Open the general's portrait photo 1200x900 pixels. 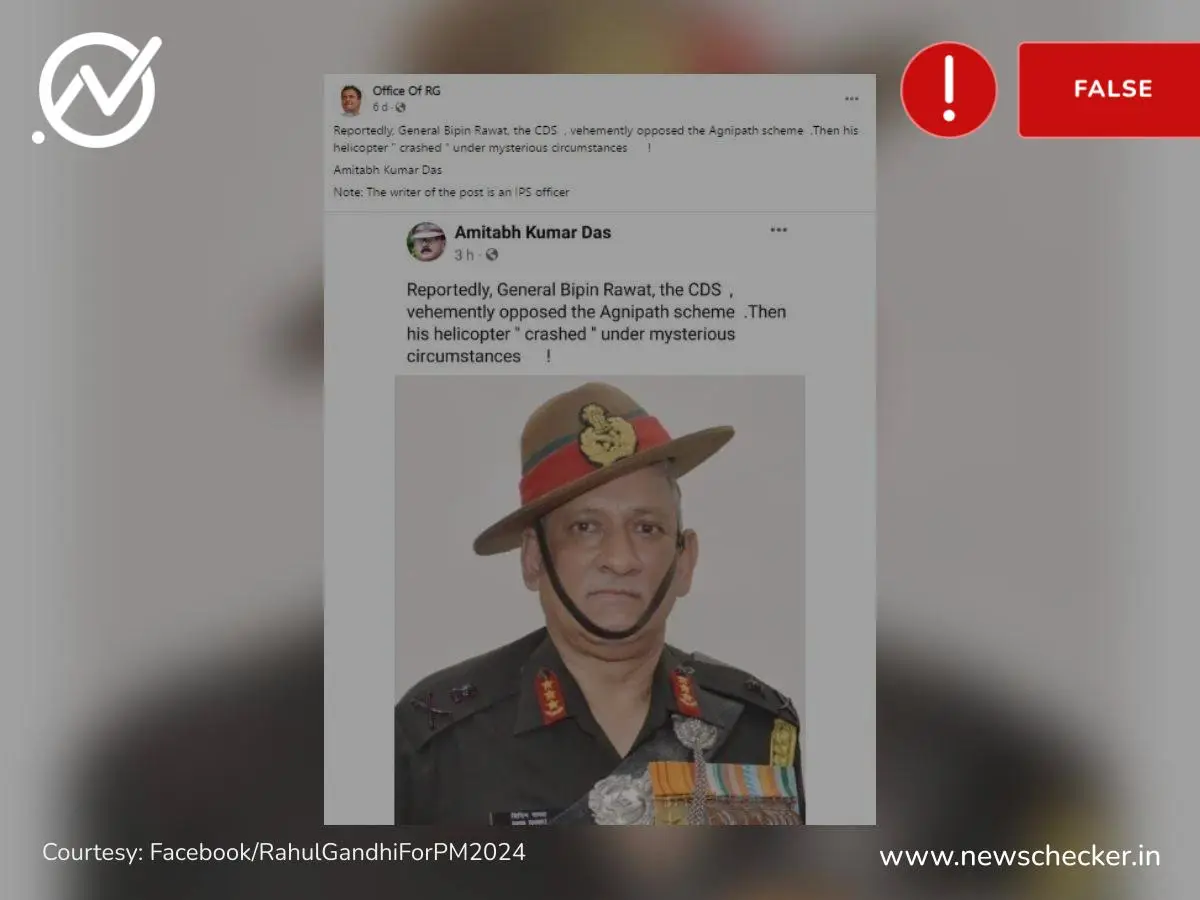point(600,600)
